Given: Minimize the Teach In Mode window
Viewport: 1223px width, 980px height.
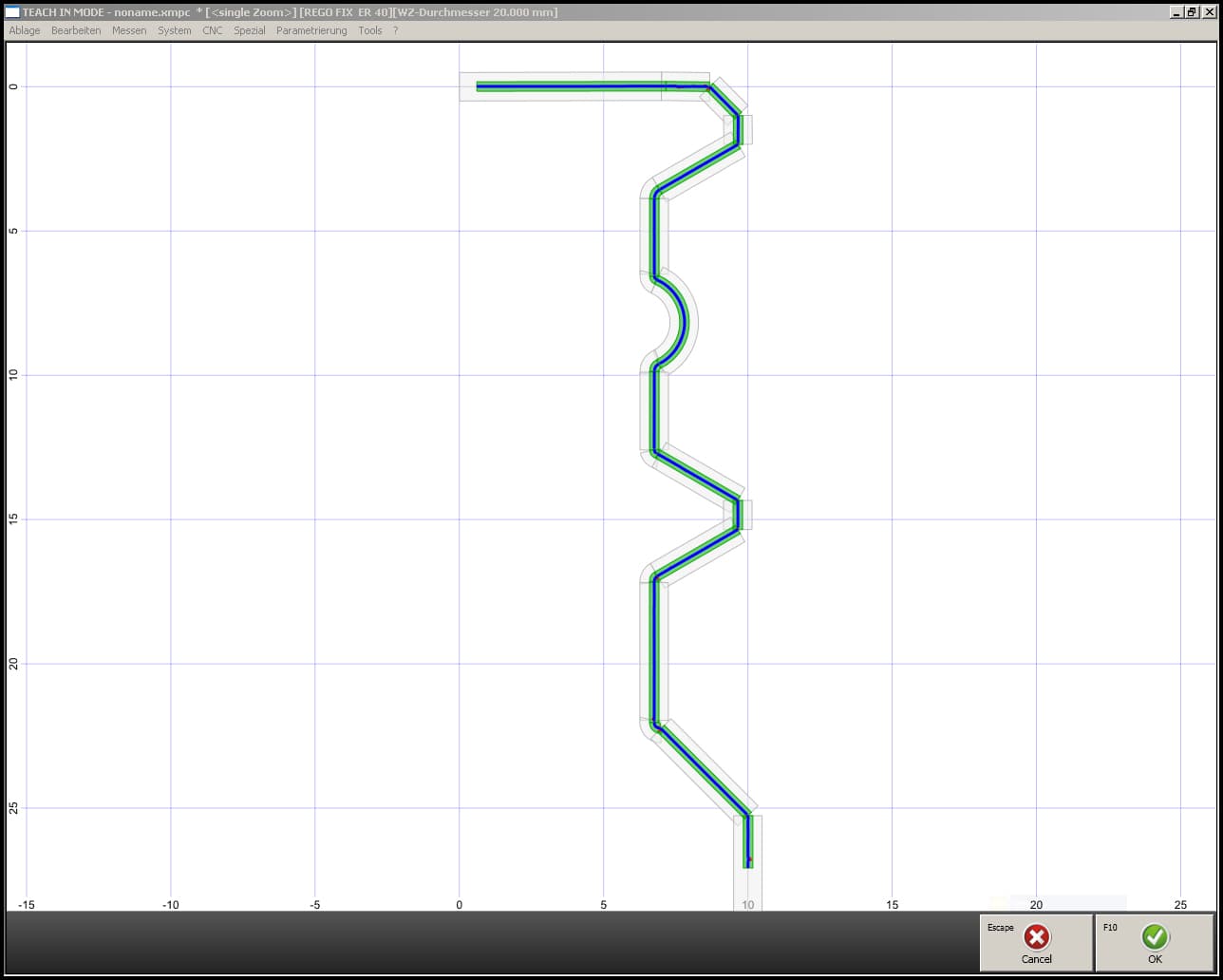Looking at the screenshot, I should pyautogui.click(x=1176, y=12).
